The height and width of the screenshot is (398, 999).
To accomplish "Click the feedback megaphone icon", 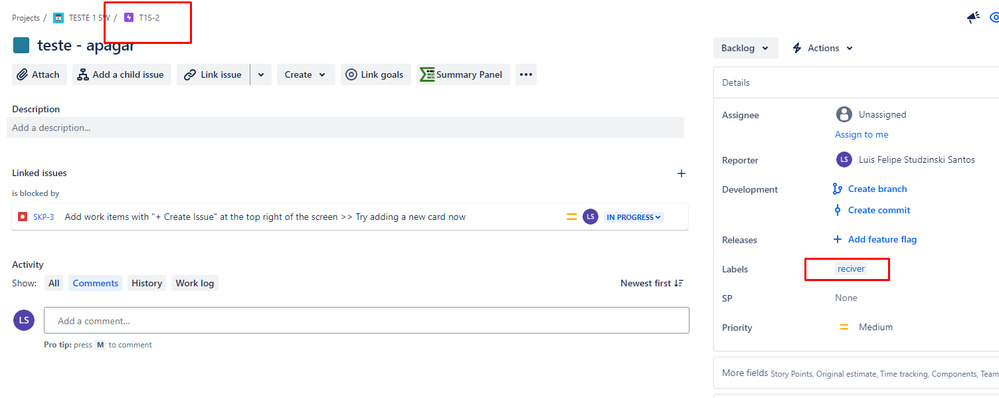I will (973, 18).
